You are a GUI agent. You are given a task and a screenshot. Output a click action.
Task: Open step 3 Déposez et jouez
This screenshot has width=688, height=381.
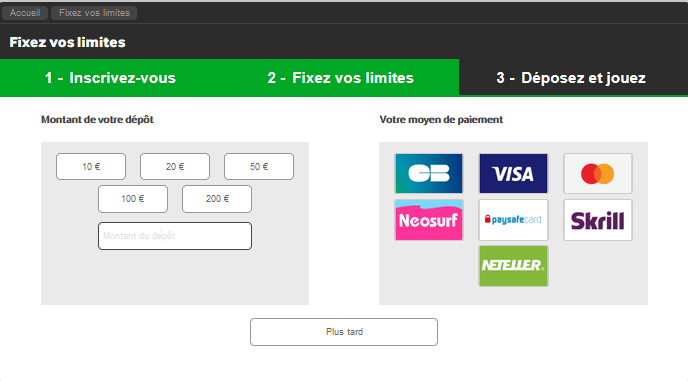571,78
